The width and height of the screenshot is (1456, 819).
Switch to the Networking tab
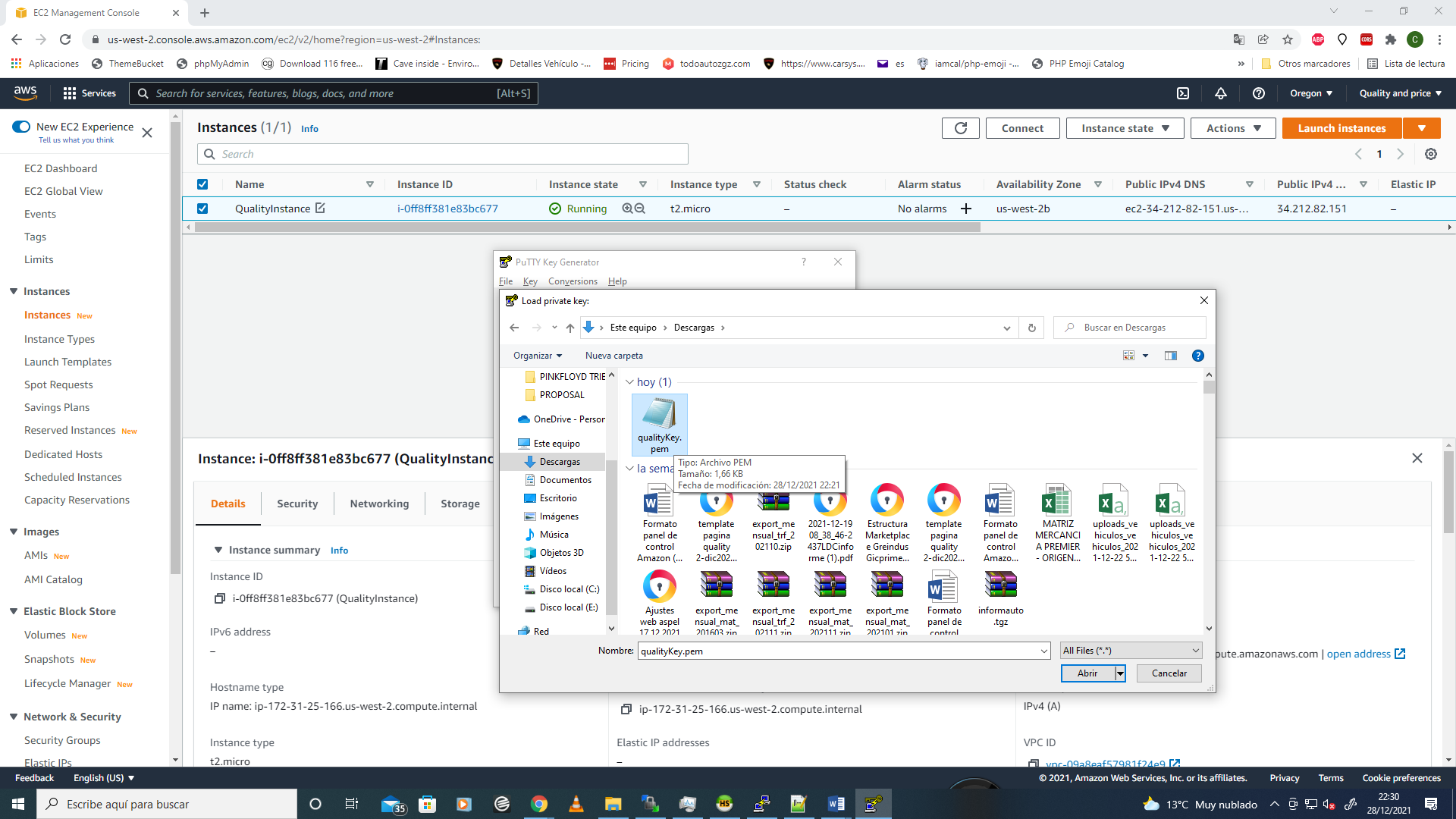(379, 504)
